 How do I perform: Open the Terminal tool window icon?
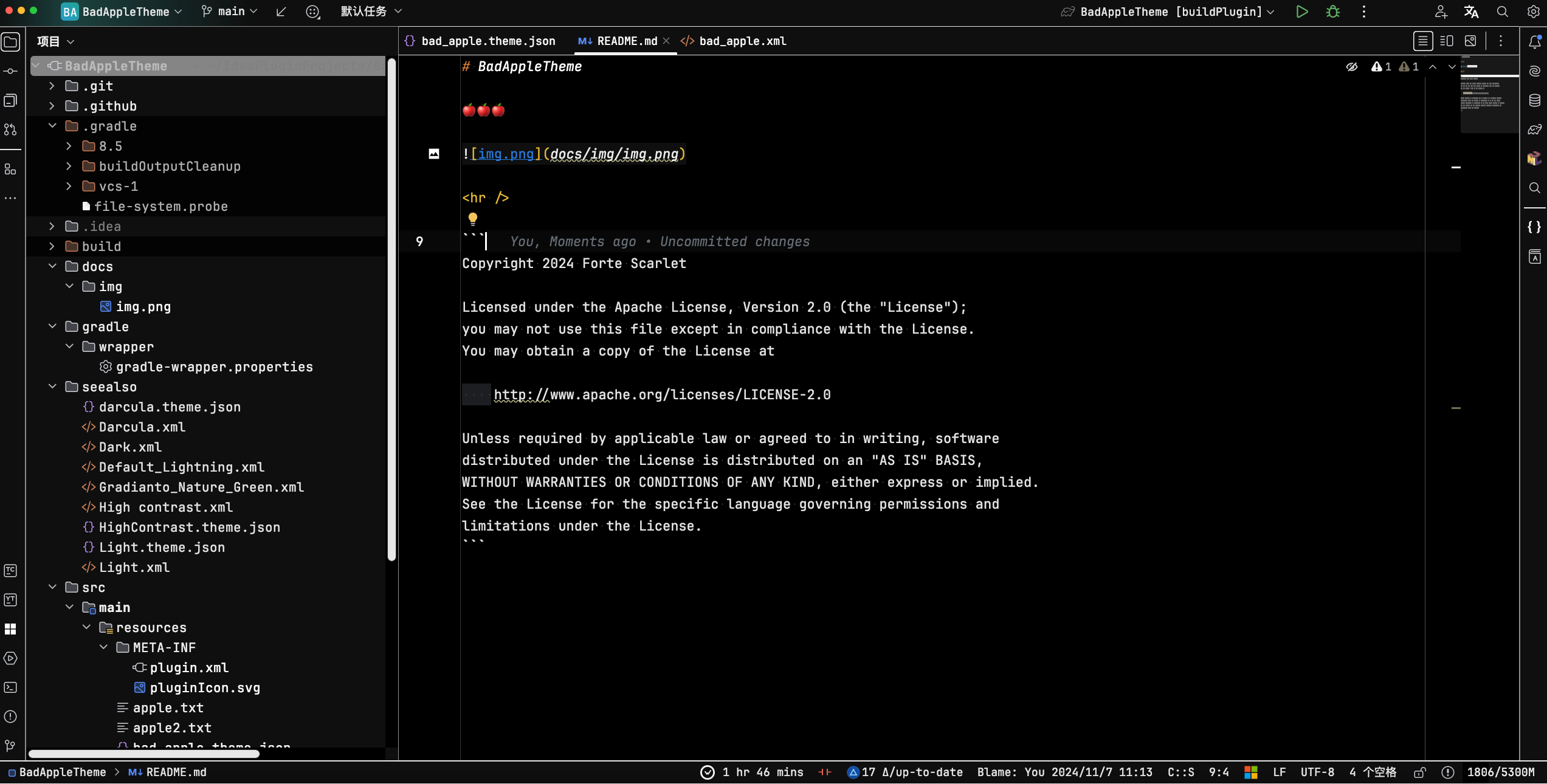coord(11,687)
